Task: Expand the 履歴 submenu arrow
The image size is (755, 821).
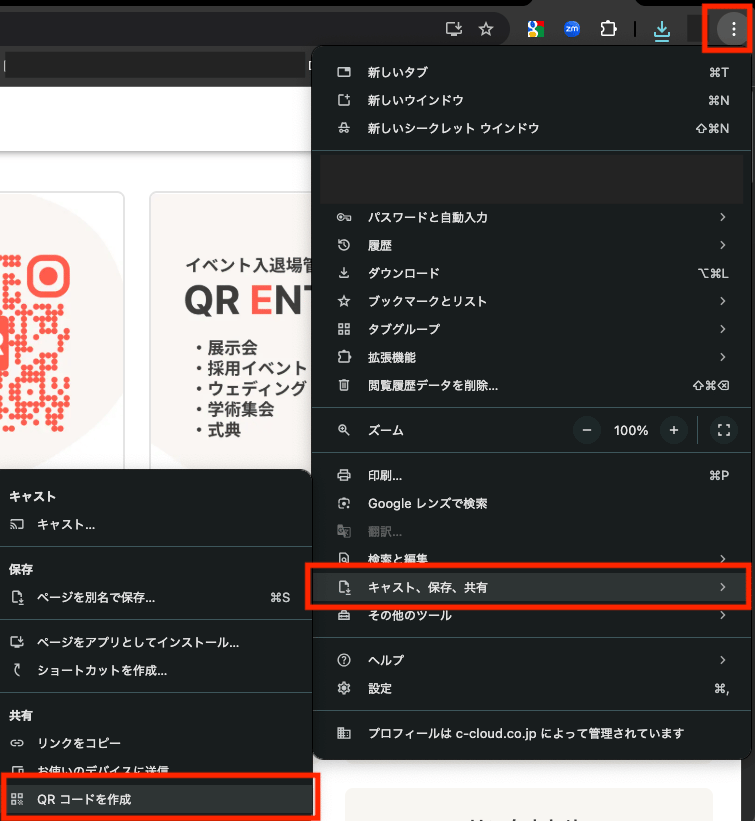Action: point(723,245)
